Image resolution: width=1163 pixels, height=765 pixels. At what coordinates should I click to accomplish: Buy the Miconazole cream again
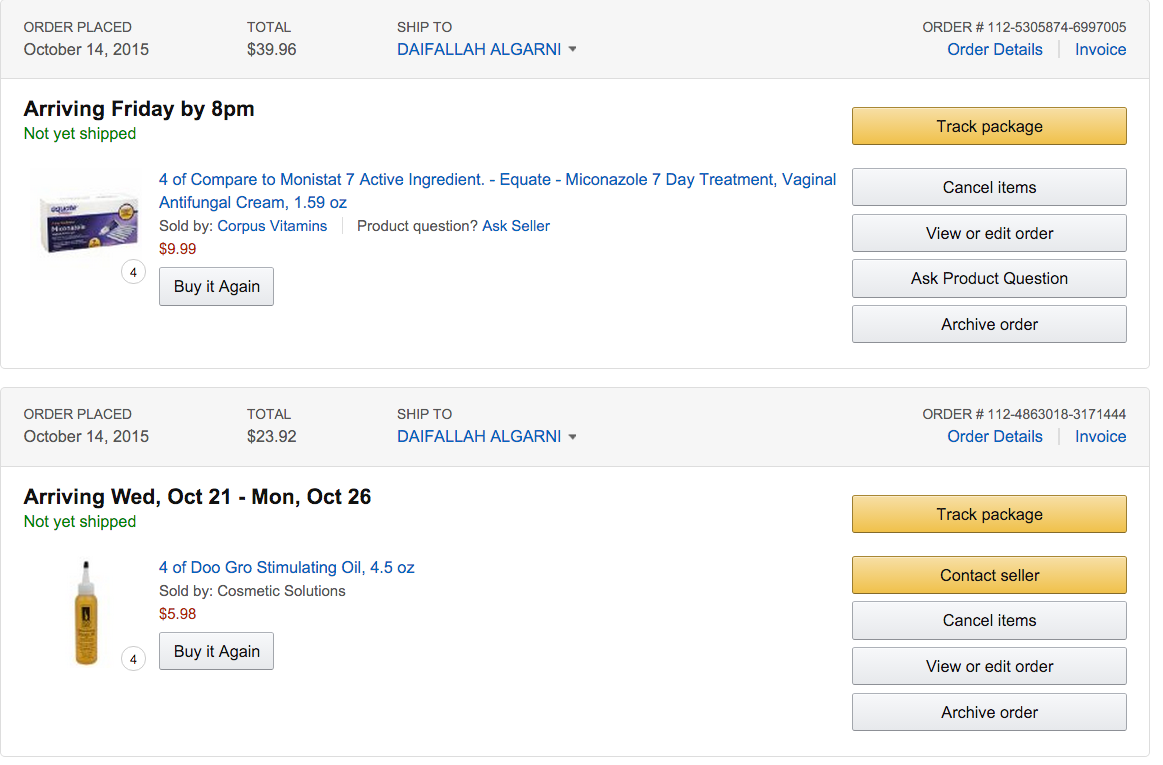216,286
